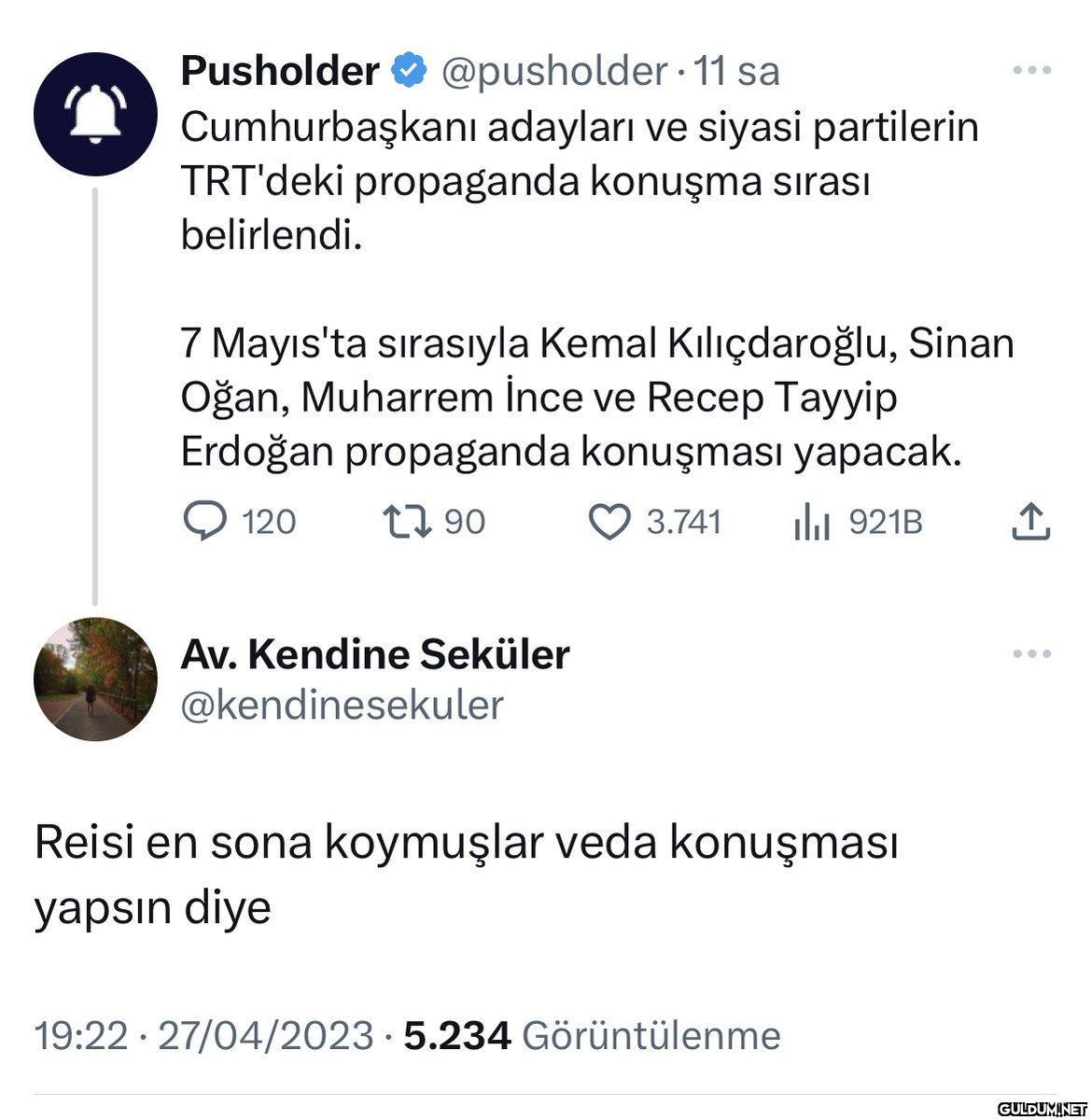Click Pusholder's blue verified badge
Screen dimensions: 1091x1120
408,71
